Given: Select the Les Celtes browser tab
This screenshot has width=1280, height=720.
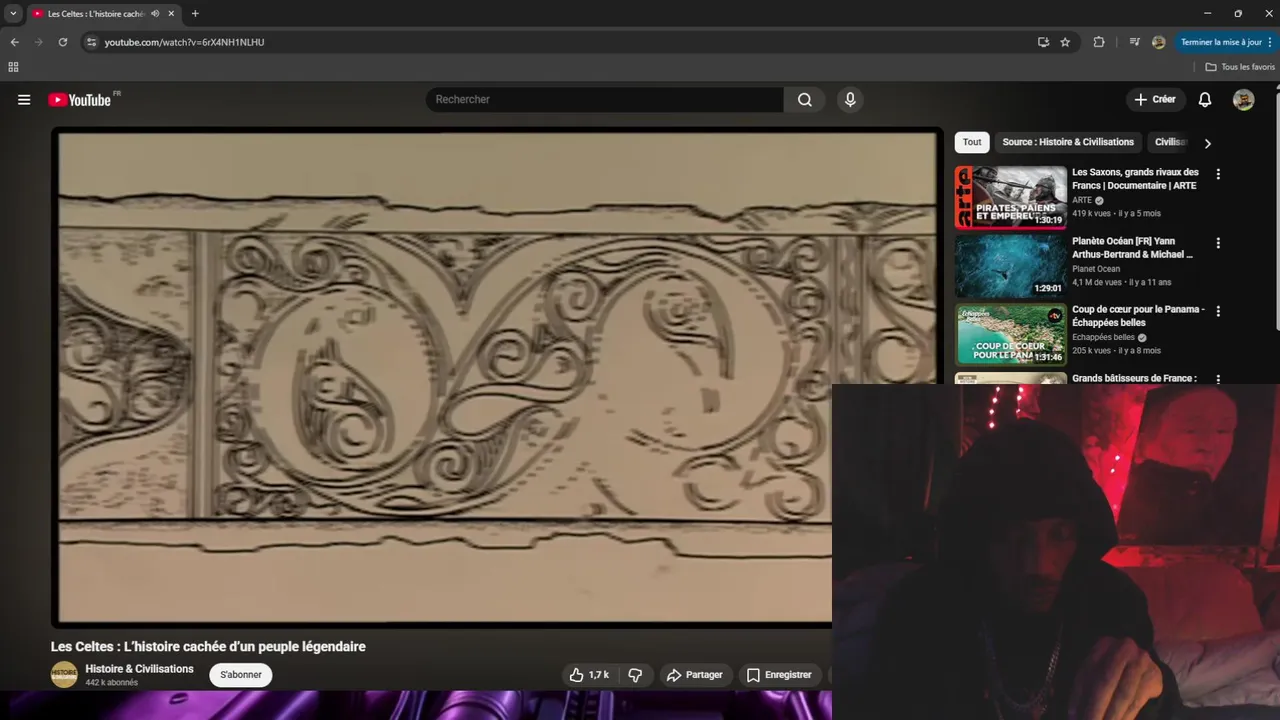Looking at the screenshot, I should tap(103, 14).
